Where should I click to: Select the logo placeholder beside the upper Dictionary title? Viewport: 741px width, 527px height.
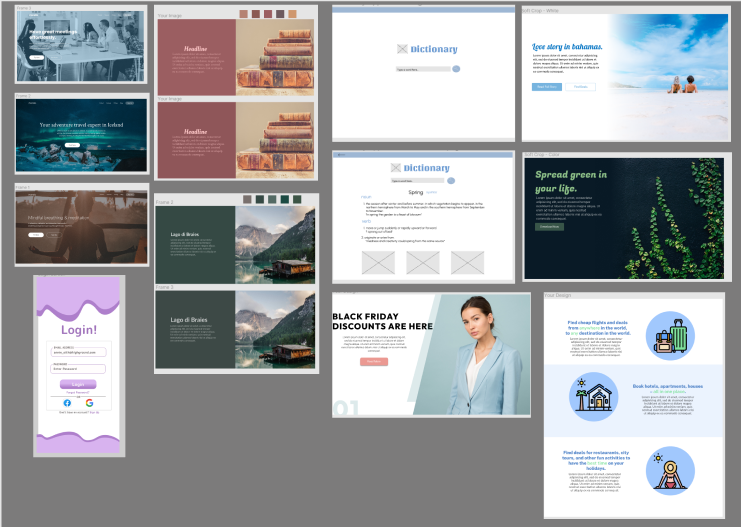click(402, 49)
